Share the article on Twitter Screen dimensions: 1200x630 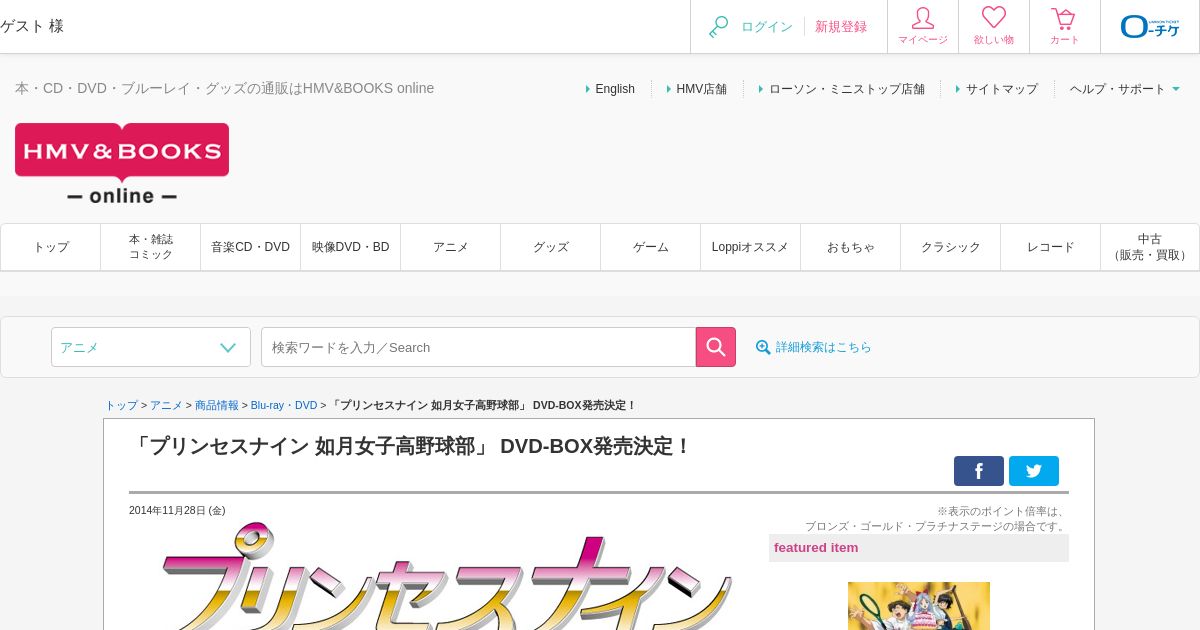point(1034,471)
